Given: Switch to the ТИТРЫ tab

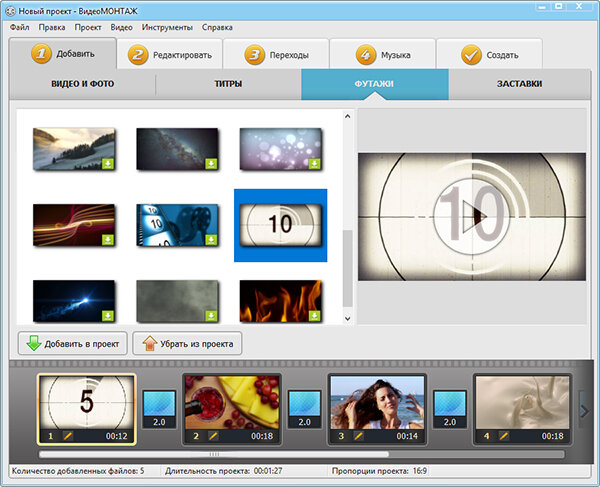Looking at the screenshot, I should click(x=228, y=84).
